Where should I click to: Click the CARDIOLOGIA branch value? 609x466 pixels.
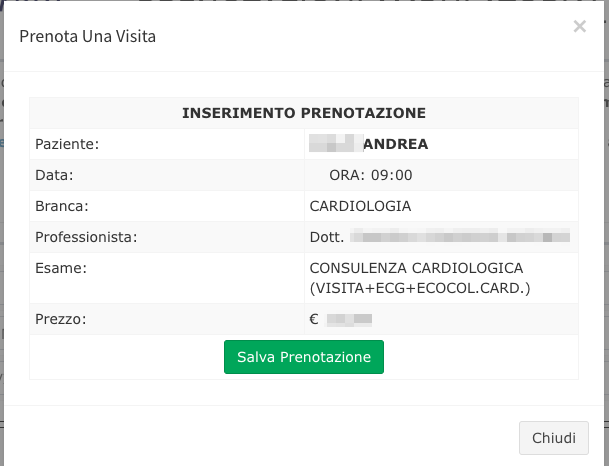pos(361,206)
